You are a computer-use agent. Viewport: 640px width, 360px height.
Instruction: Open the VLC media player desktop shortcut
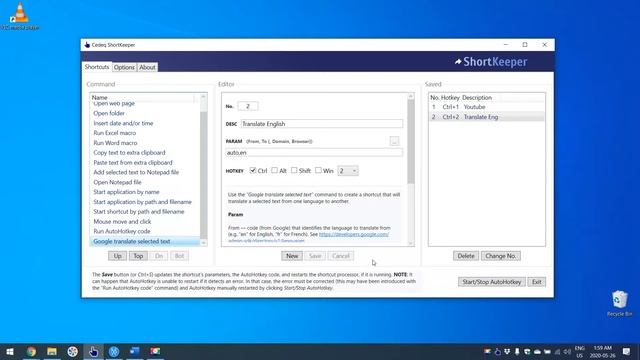[x=20, y=16]
